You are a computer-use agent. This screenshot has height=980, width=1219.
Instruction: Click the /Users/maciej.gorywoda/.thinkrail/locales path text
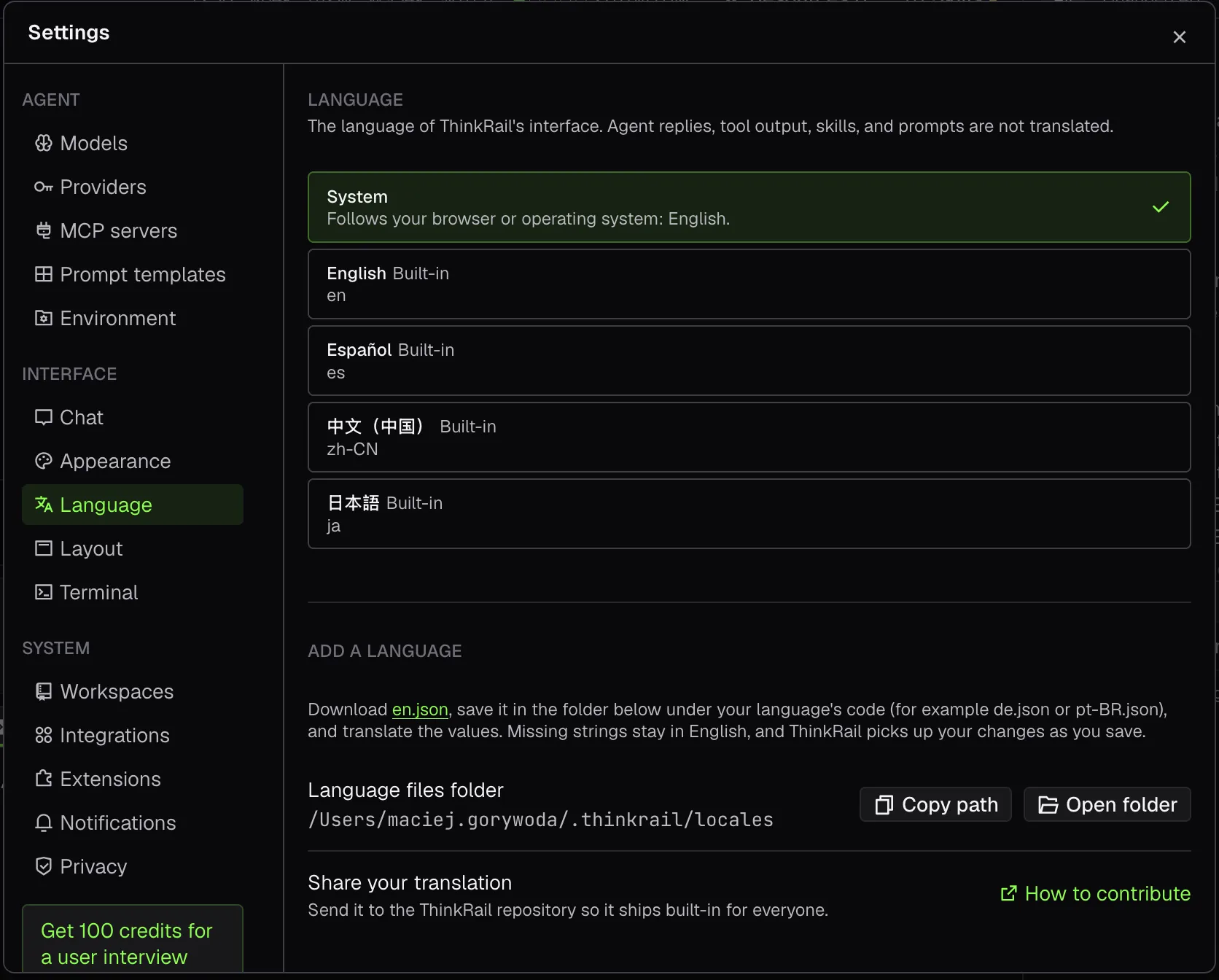pyautogui.click(x=540, y=820)
